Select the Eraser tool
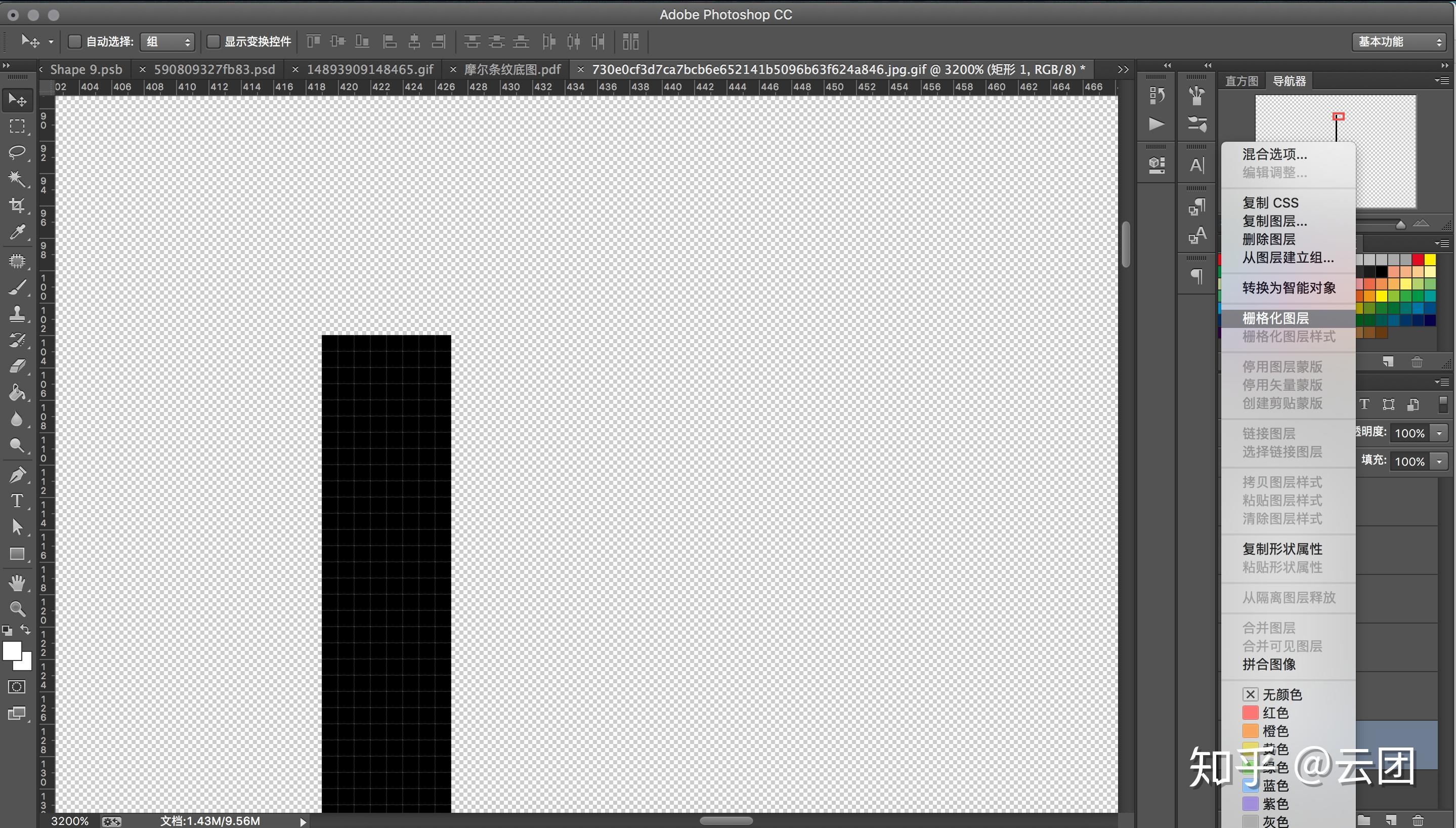The height and width of the screenshot is (828, 1456). pos(17,366)
